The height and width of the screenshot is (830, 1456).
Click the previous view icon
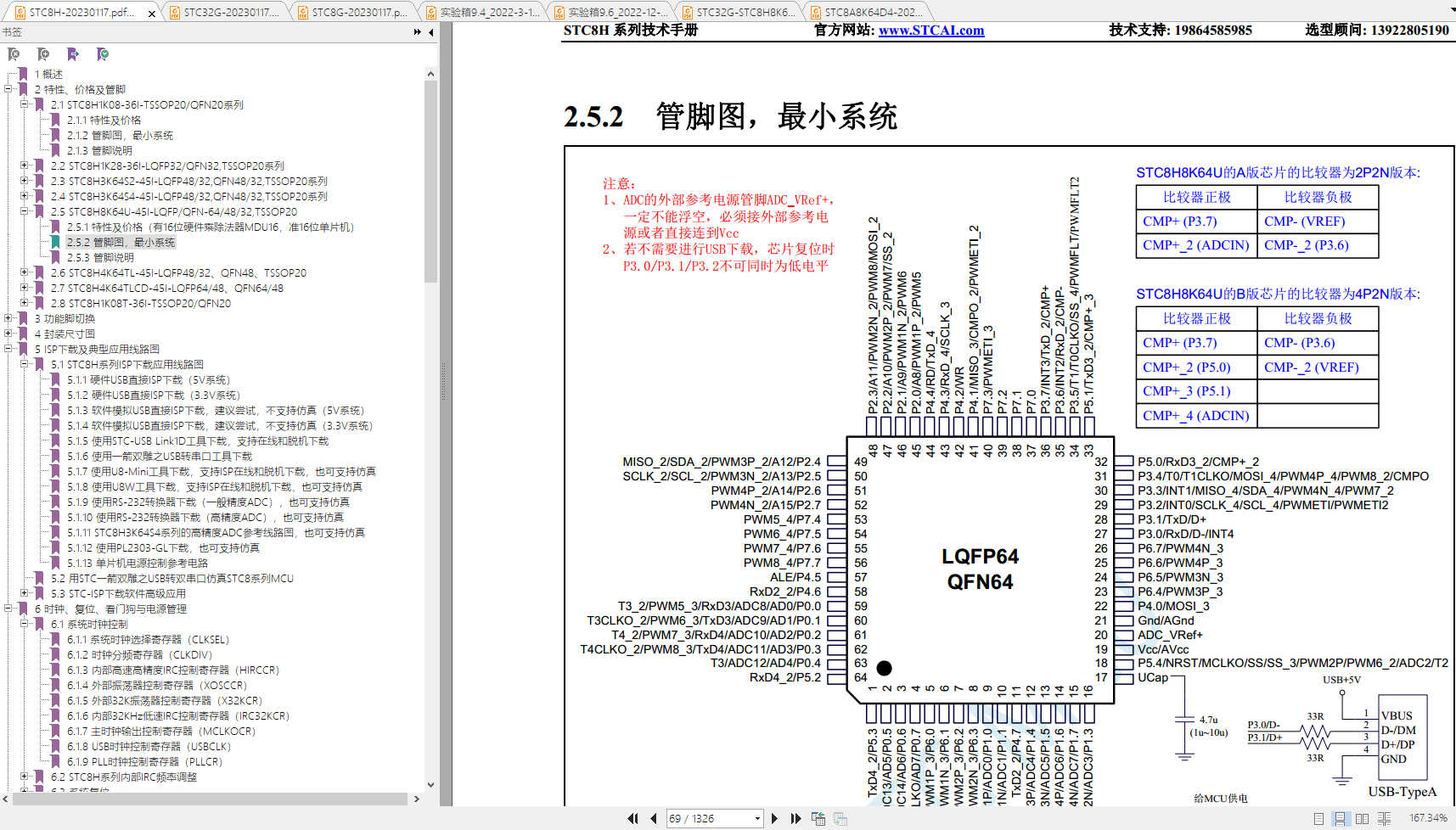click(818, 818)
